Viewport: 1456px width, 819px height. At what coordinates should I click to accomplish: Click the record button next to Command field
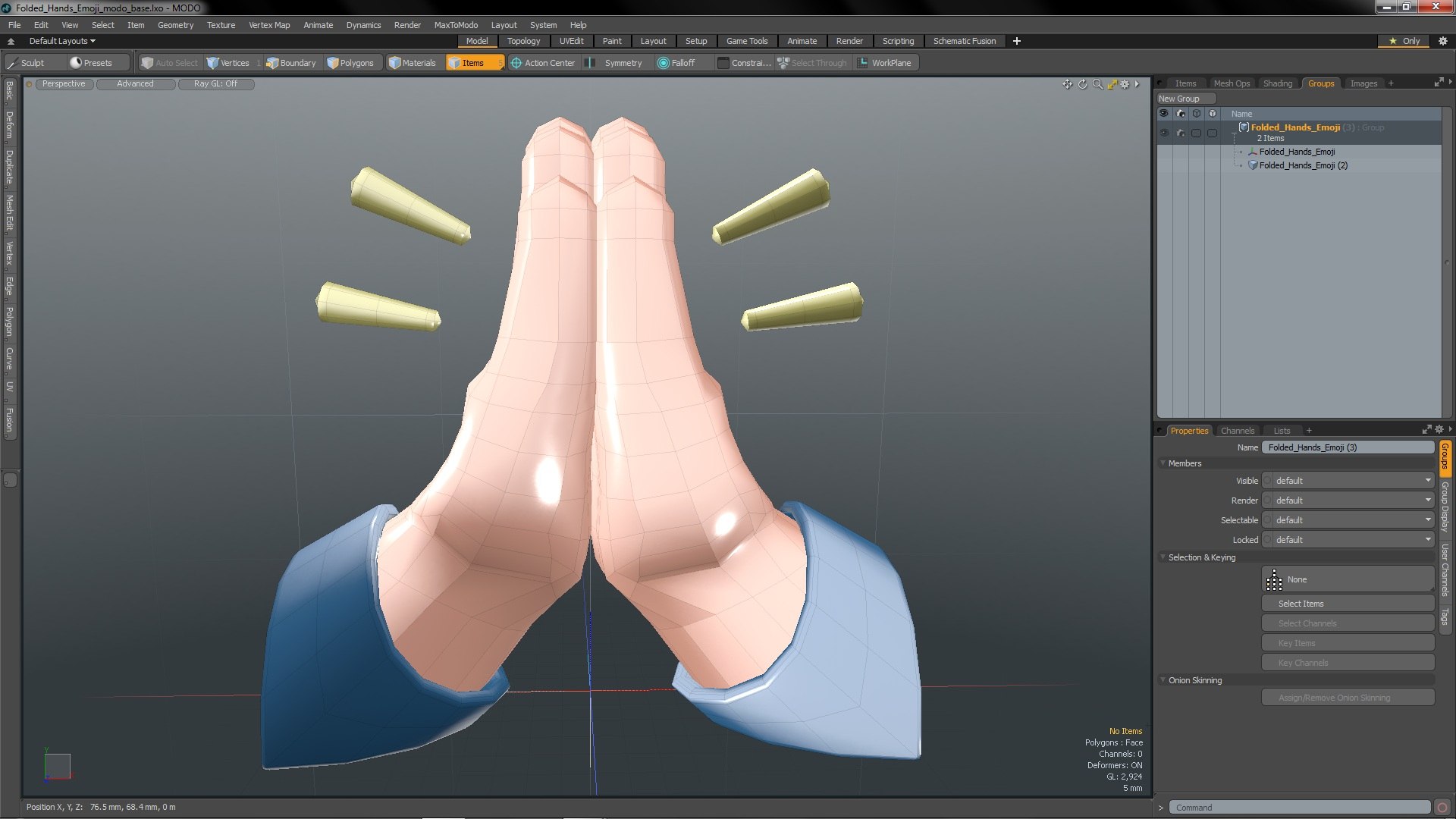point(1442,808)
